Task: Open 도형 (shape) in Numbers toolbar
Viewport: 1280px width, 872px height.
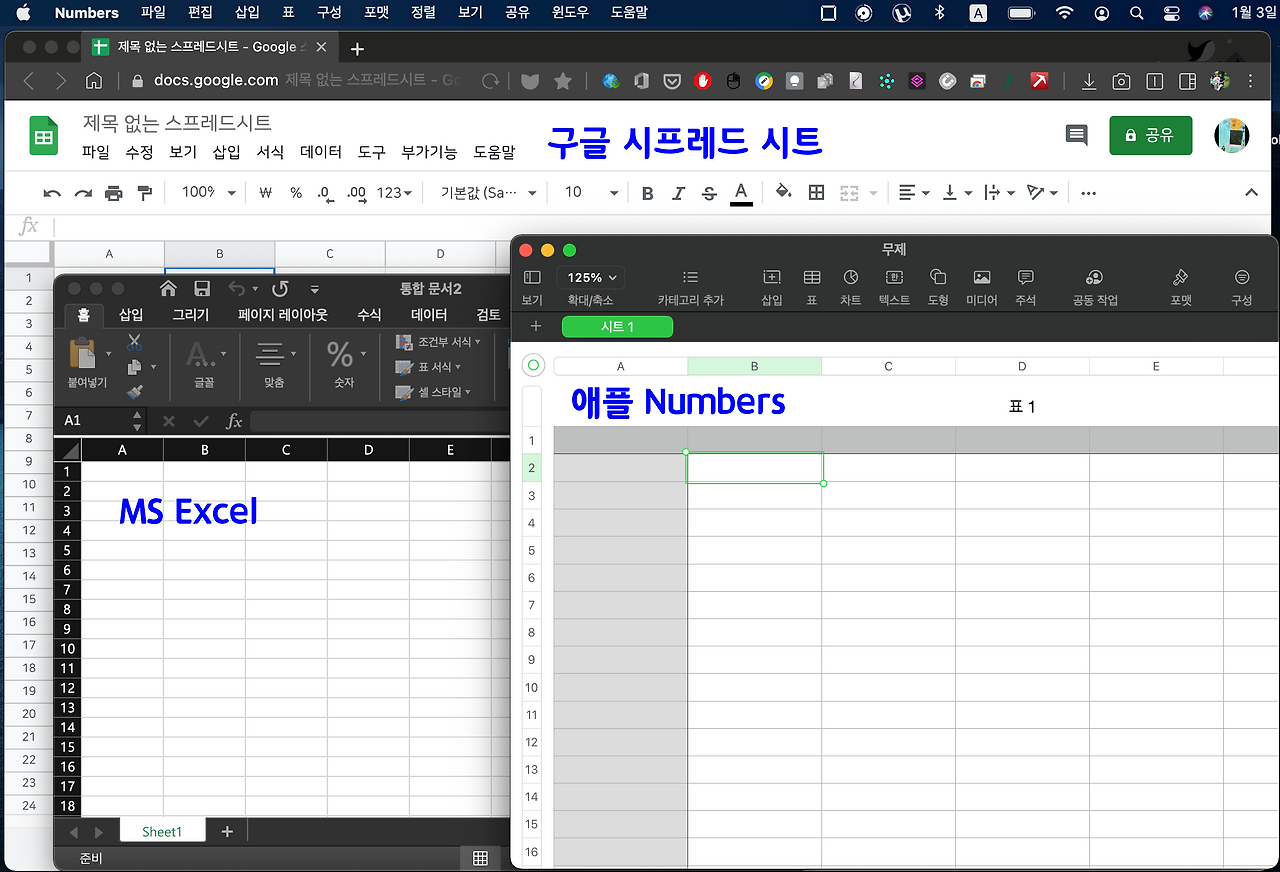Action: (x=938, y=285)
